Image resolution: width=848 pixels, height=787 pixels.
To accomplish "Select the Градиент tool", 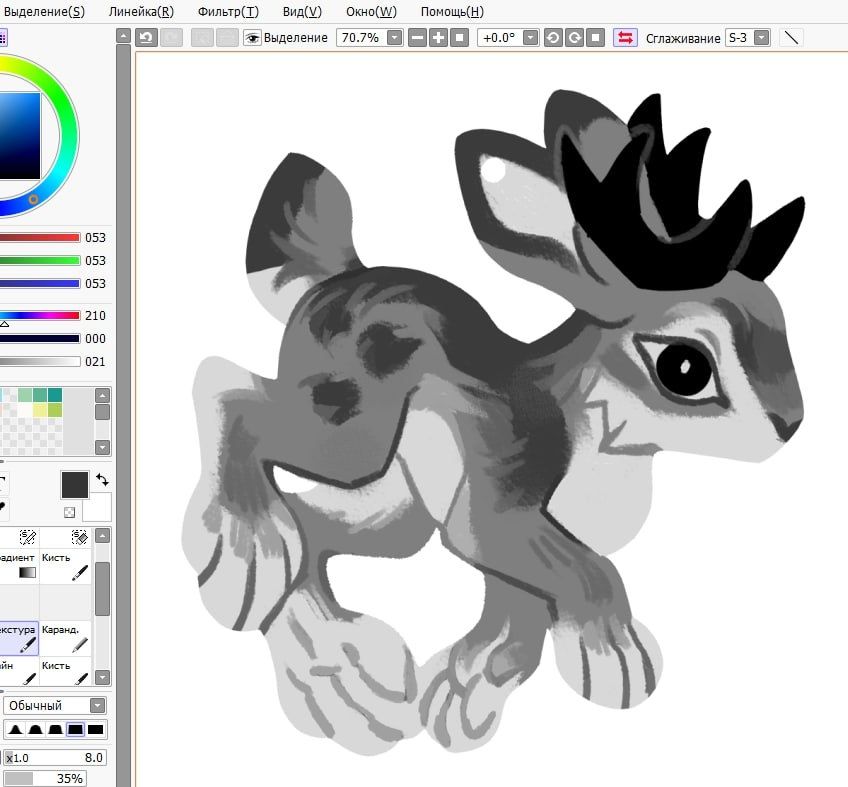I will pos(19,565).
